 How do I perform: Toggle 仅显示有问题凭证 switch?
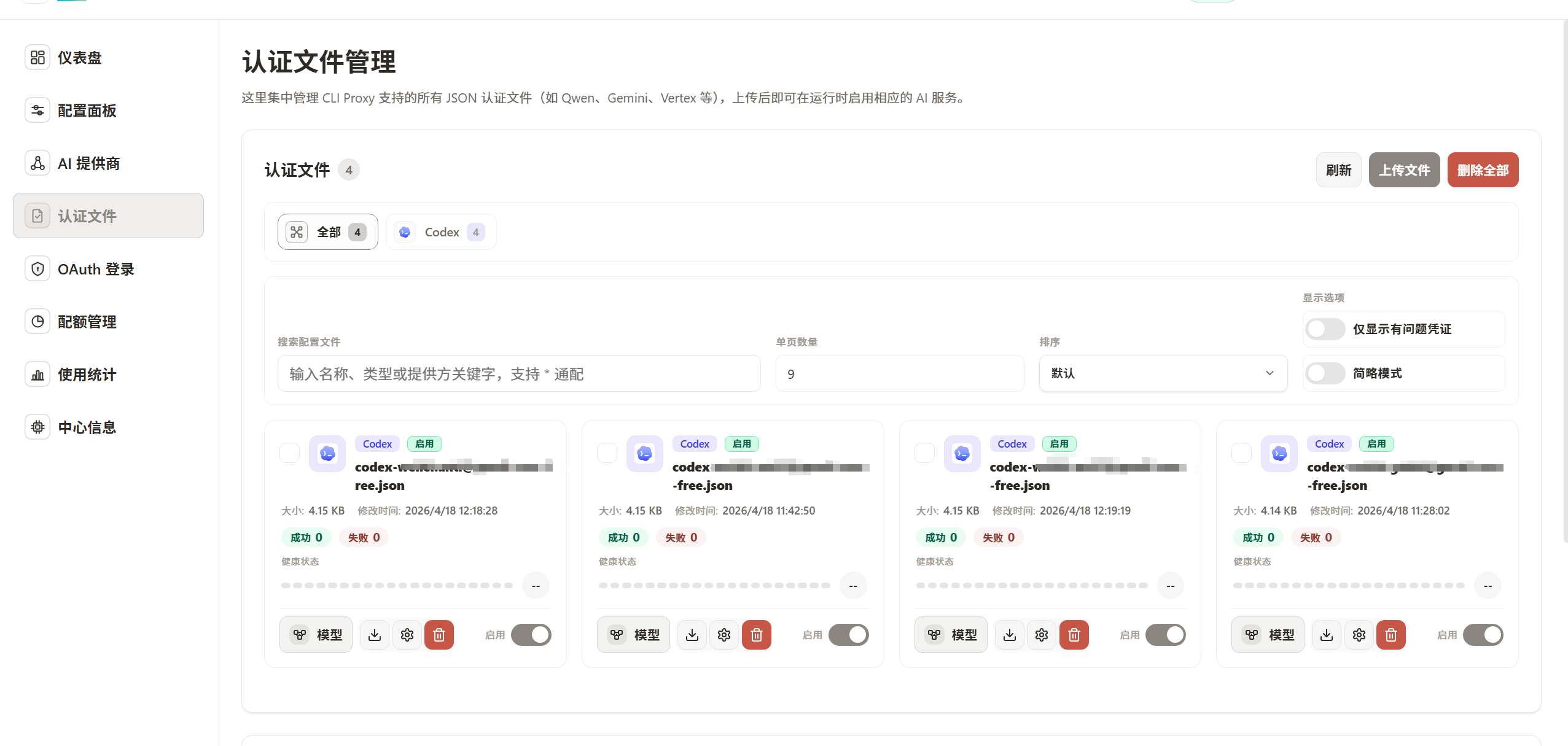click(x=1325, y=329)
